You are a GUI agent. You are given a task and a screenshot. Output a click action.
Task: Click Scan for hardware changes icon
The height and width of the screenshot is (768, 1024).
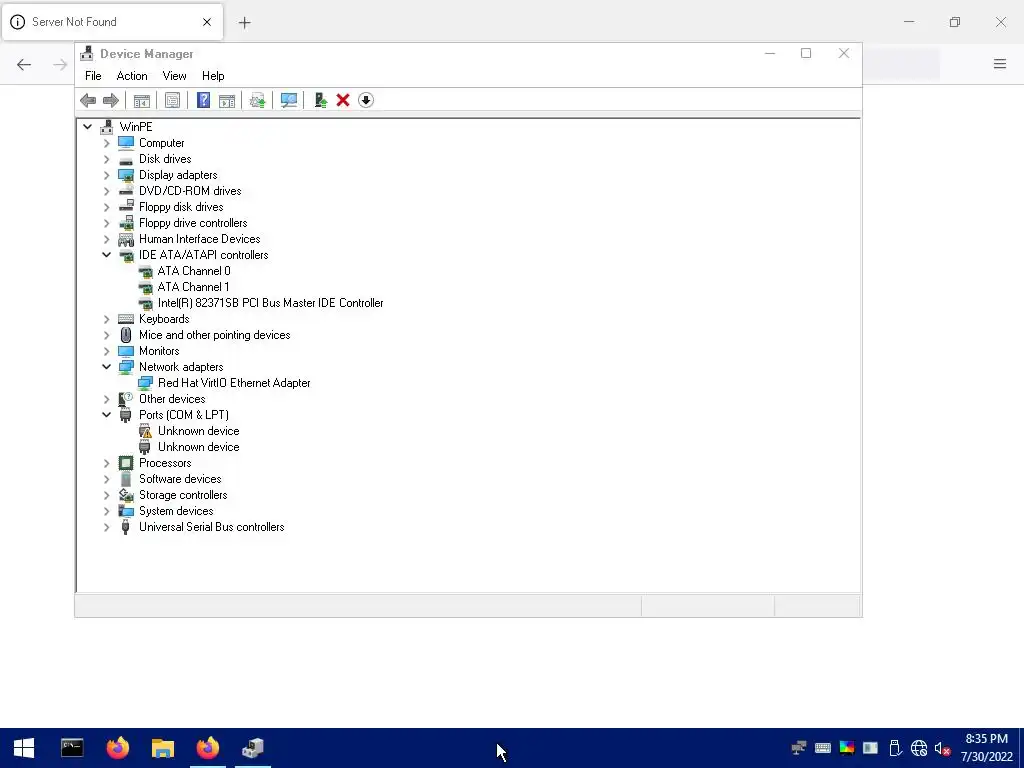289,101
